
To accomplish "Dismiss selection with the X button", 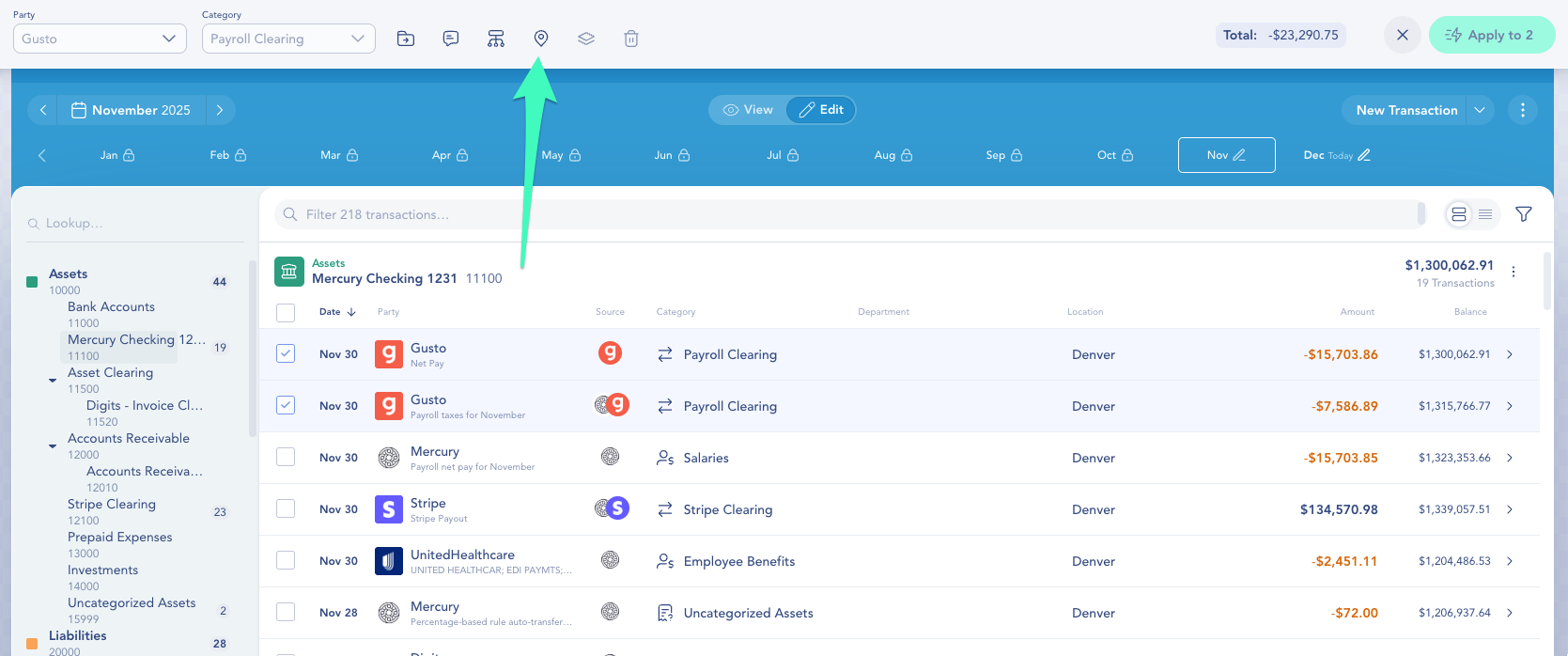I will 1402,35.
